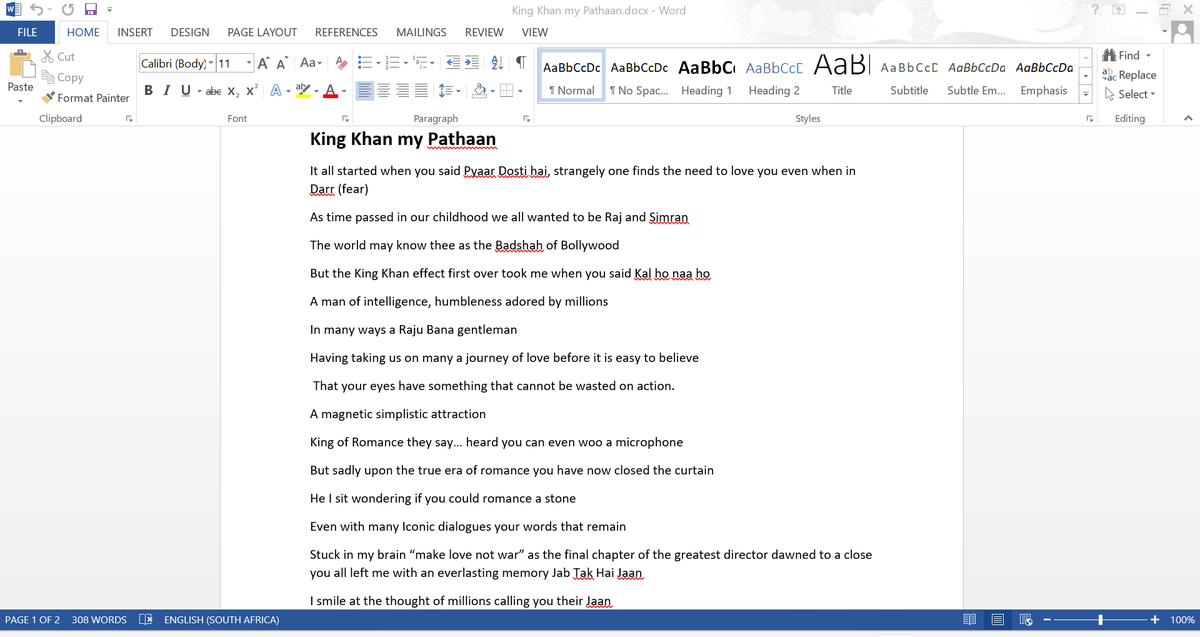Viewport: 1200px width, 637px height.
Task: Open Replace dialog
Action: point(1129,75)
